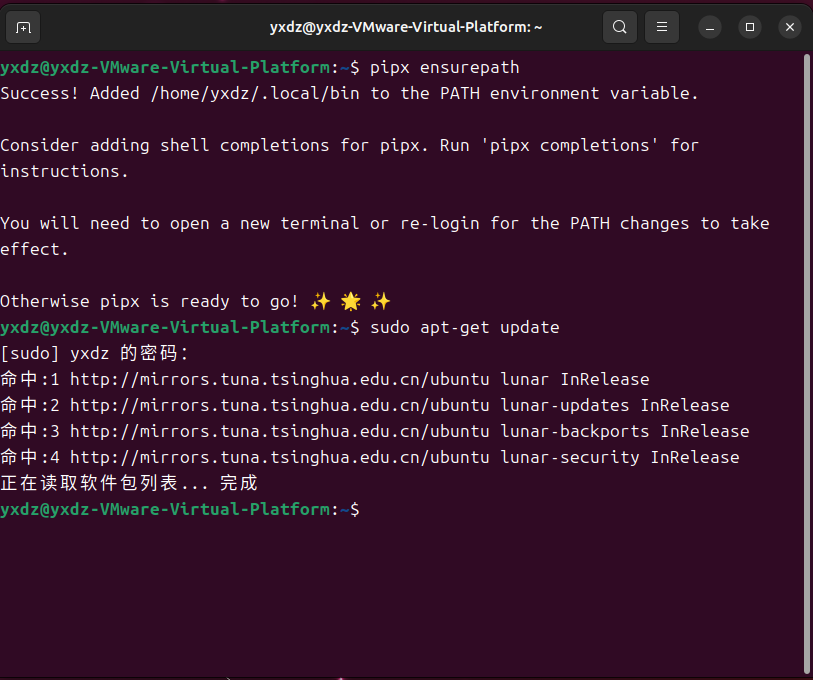
Task: Click the 'sudo apt-get update' command
Action: click(x=465, y=327)
